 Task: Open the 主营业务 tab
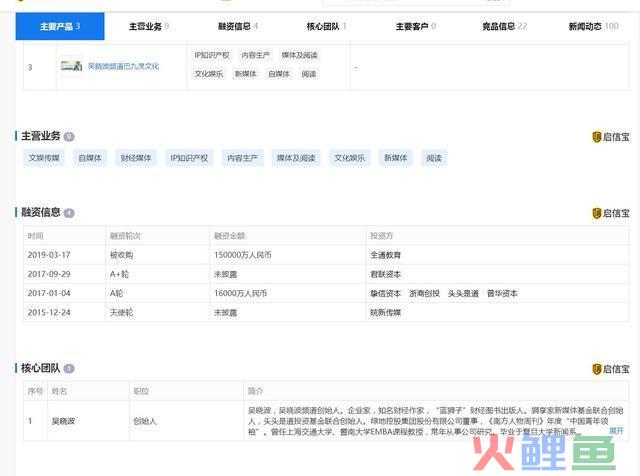click(149, 27)
